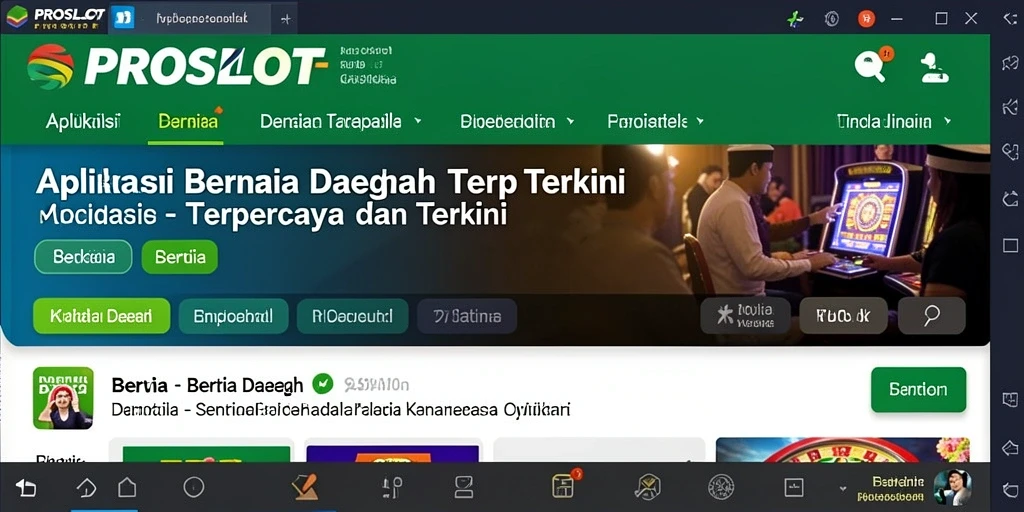Select the RlOaceuhtl filter tab
This screenshot has height=512, width=1024.
pyautogui.click(x=352, y=316)
